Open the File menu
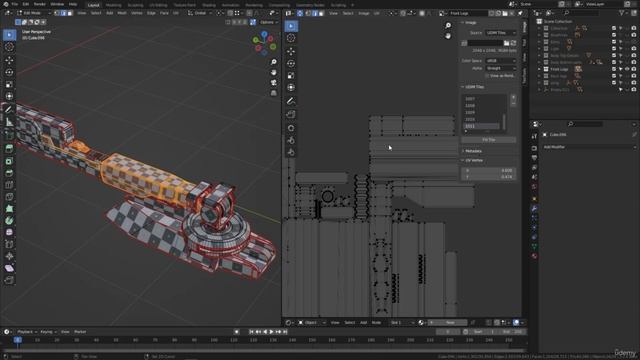Screen dimensions: 640x360 14,4
